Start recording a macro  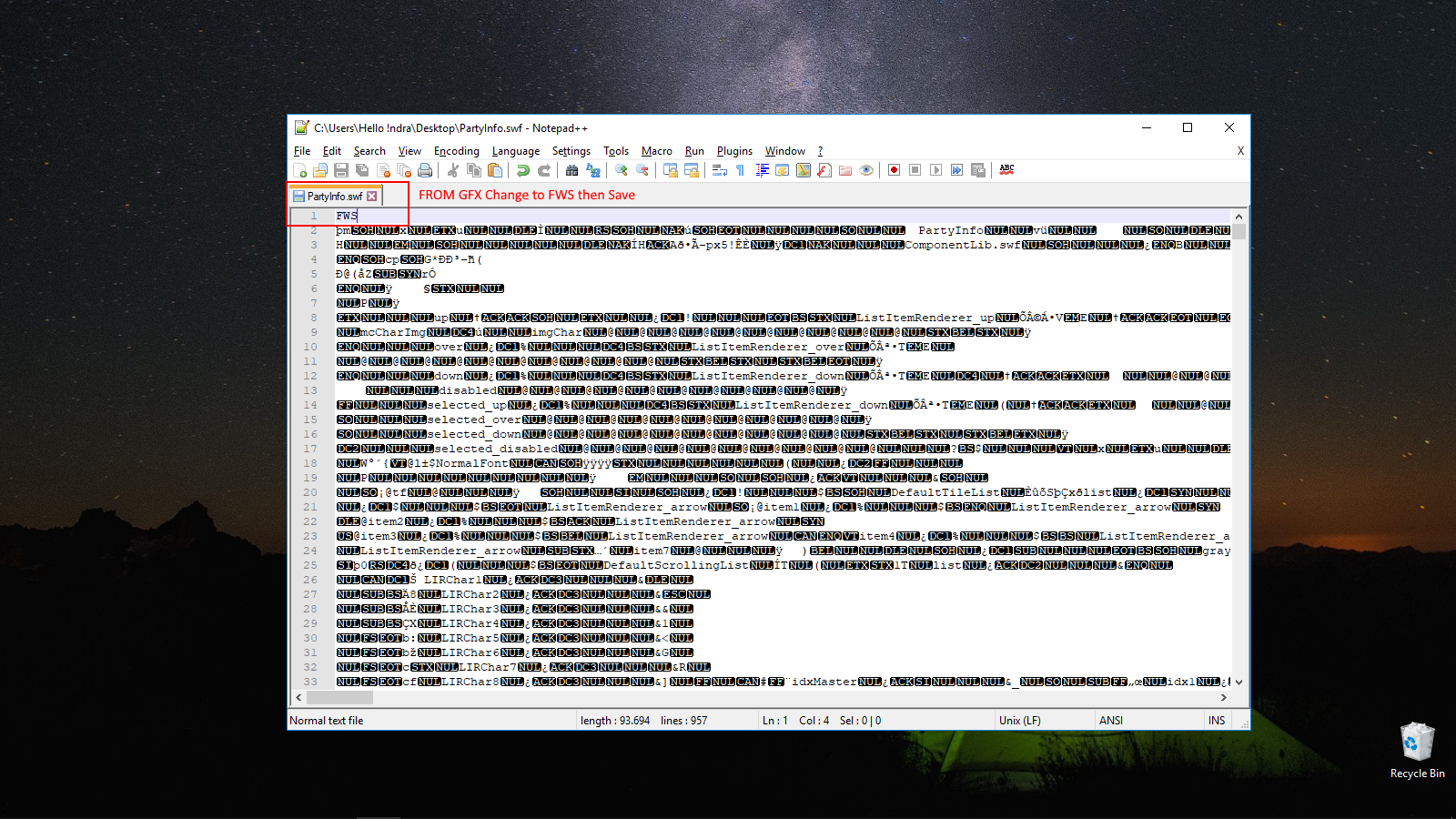click(894, 170)
